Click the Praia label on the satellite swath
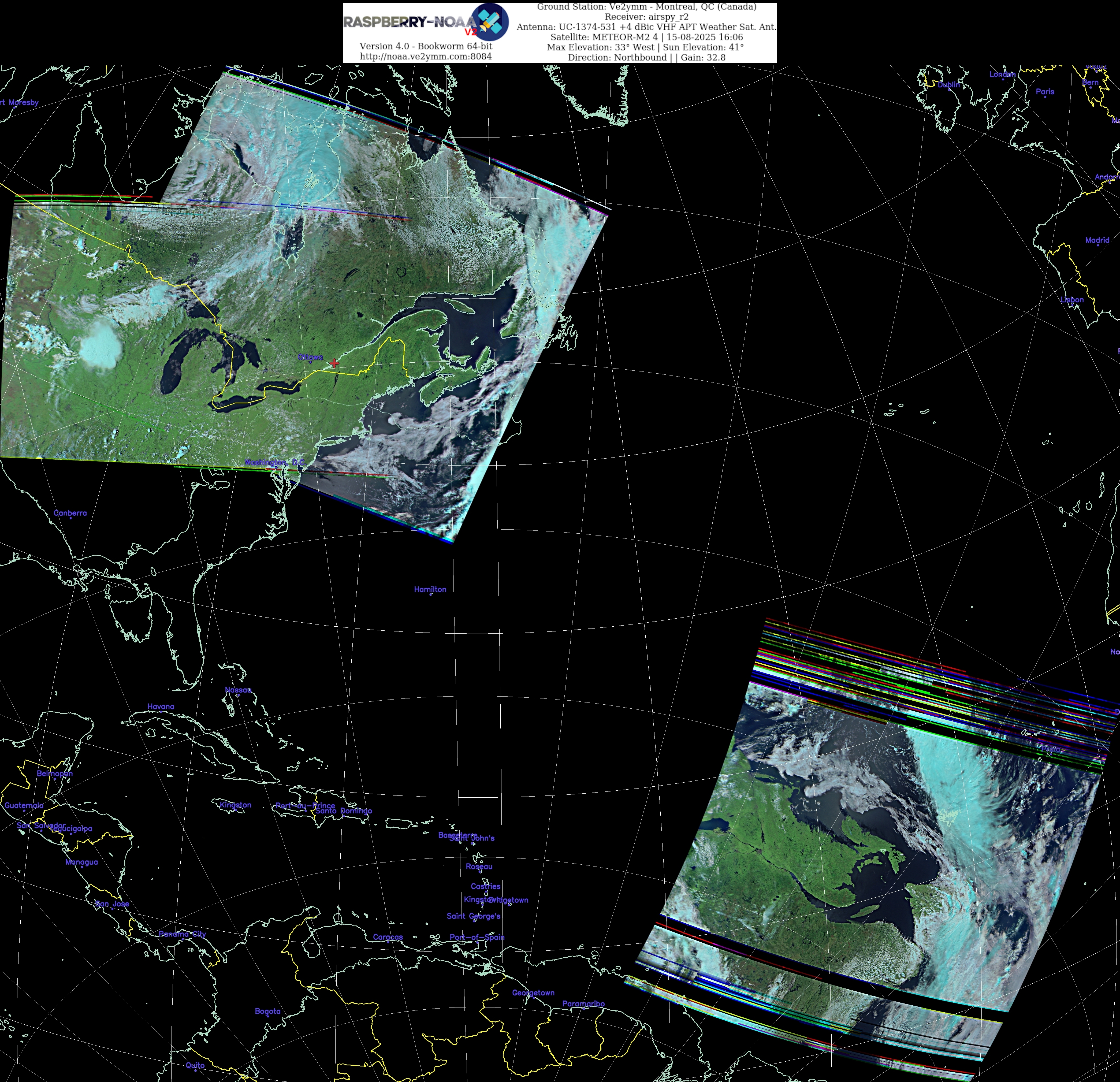1120x1082 pixels. (1050, 749)
